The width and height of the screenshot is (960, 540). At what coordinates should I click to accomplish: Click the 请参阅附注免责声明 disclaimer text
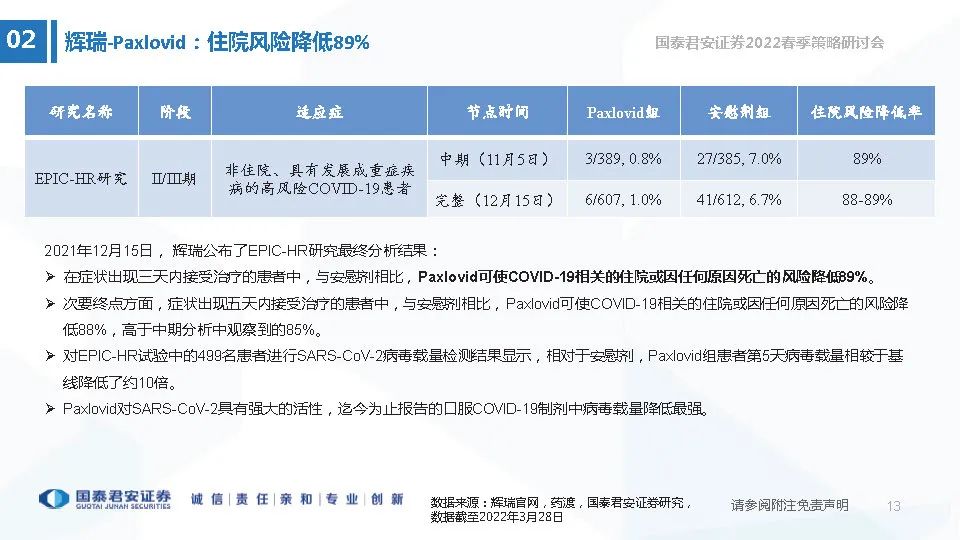[x=789, y=505]
